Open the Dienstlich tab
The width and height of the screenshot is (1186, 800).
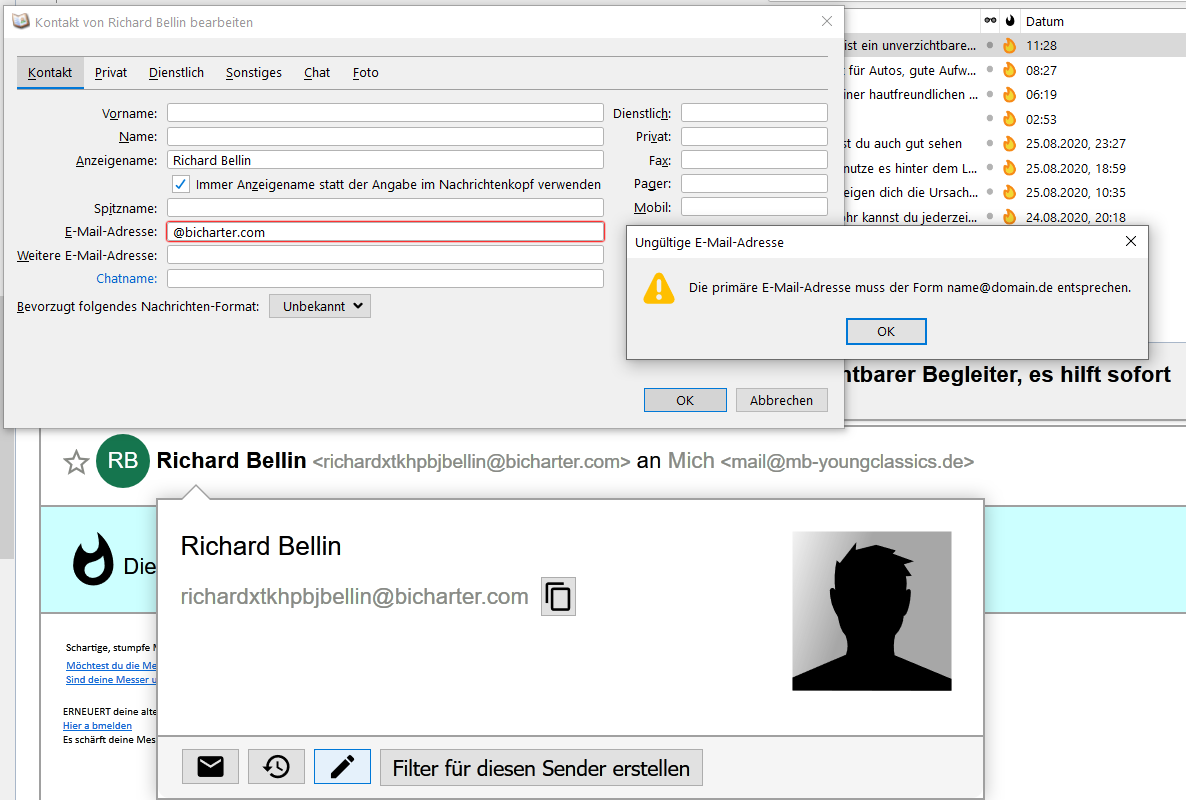click(176, 73)
